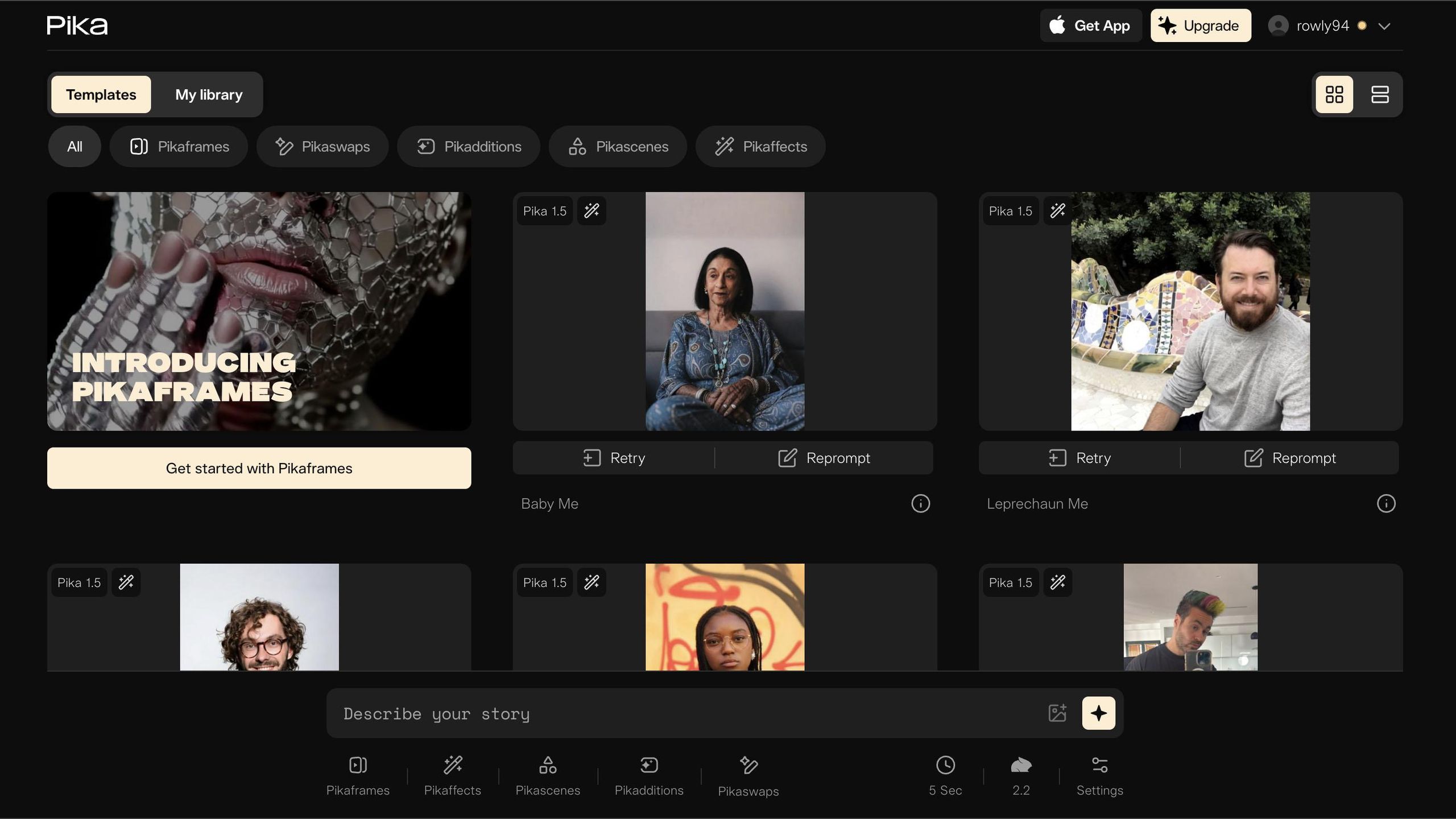Switch to the My library tab
The image size is (1456, 819).
coord(208,94)
